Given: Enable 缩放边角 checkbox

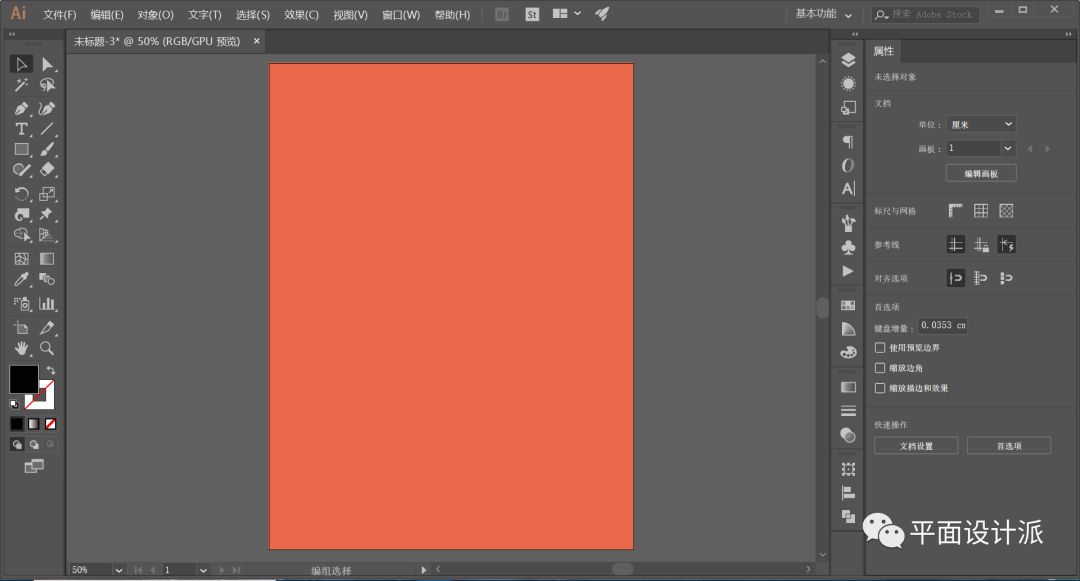Looking at the screenshot, I should [x=880, y=368].
